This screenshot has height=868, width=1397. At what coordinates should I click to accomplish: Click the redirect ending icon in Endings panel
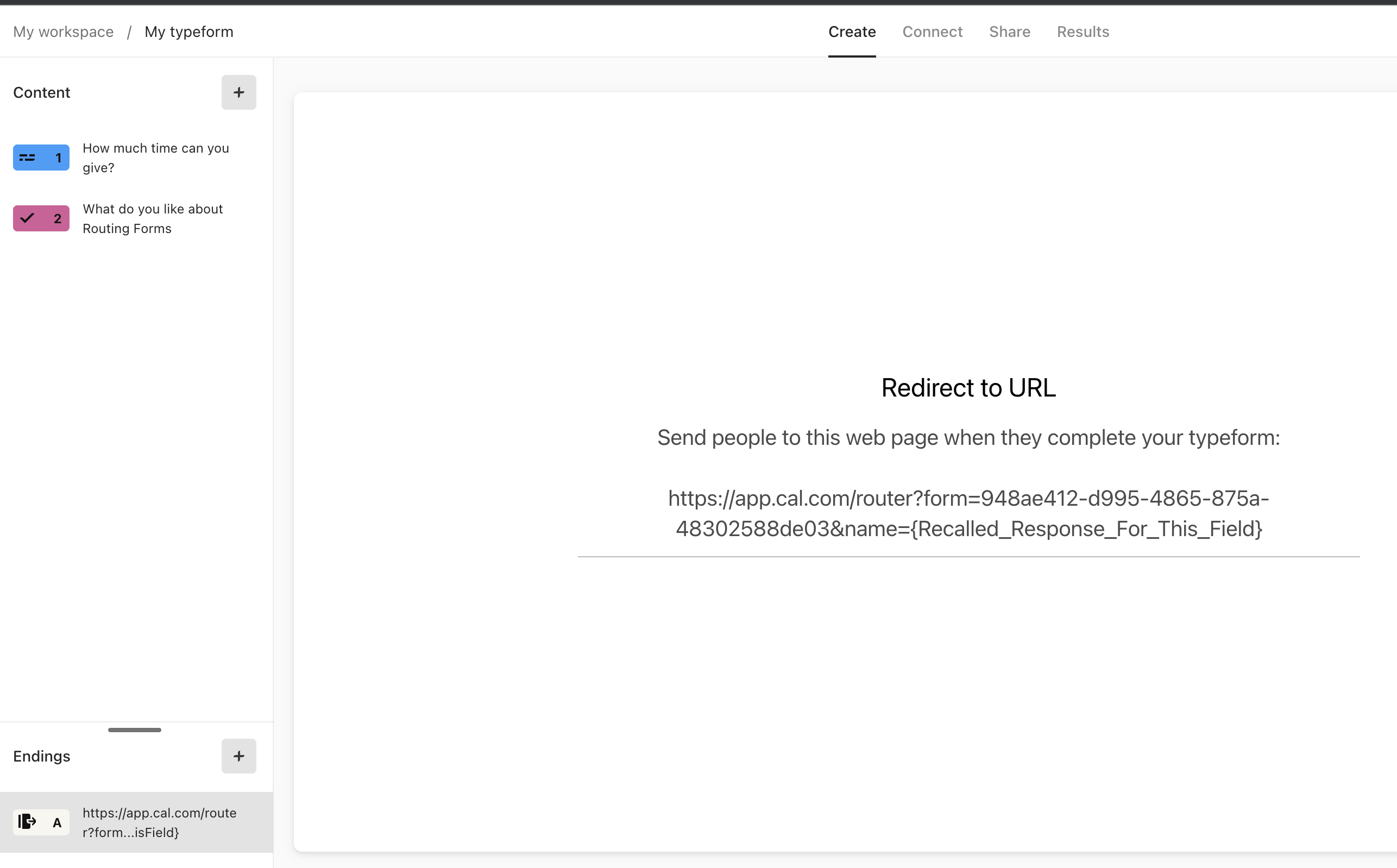click(x=27, y=820)
